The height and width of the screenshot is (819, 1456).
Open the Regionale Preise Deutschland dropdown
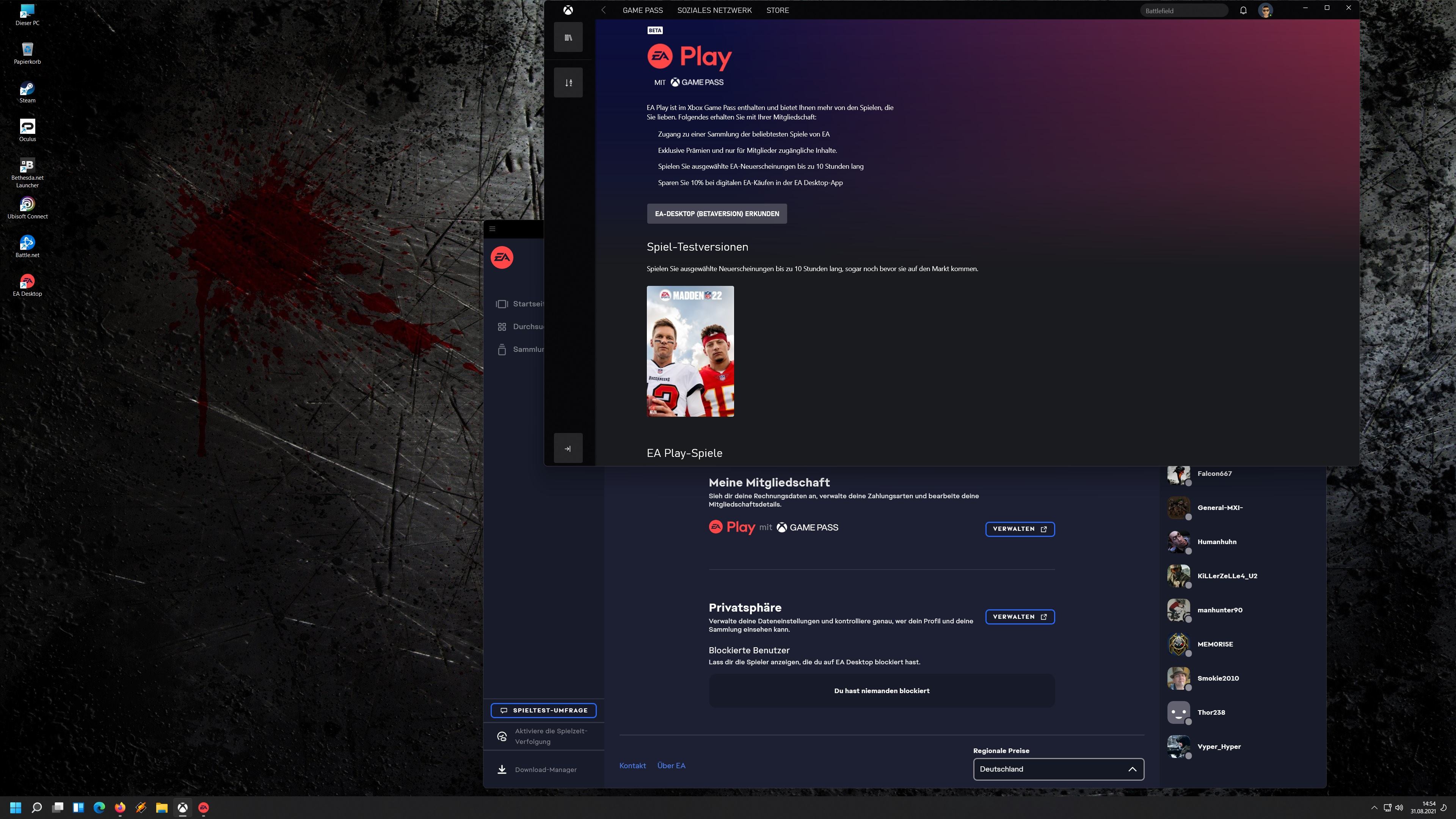point(1058,769)
